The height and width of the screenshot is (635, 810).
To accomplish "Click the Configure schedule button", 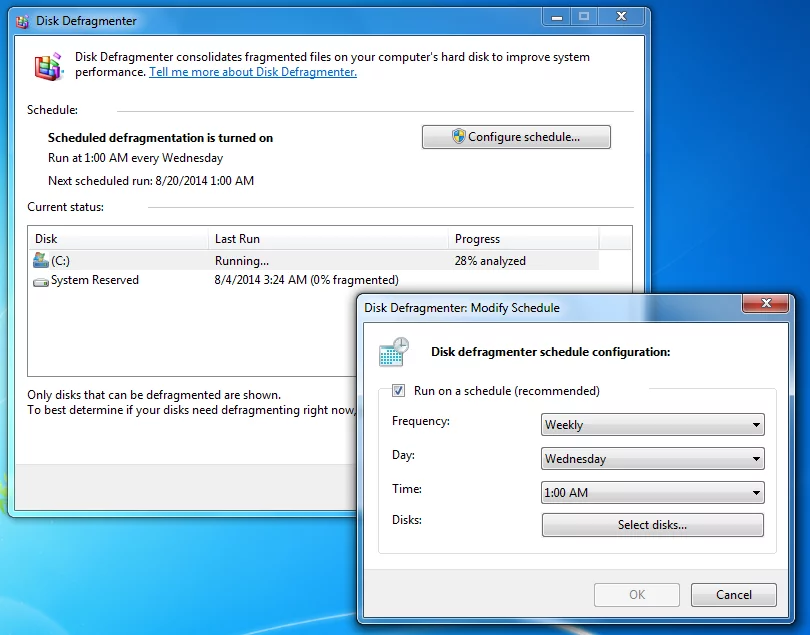I will coord(515,137).
